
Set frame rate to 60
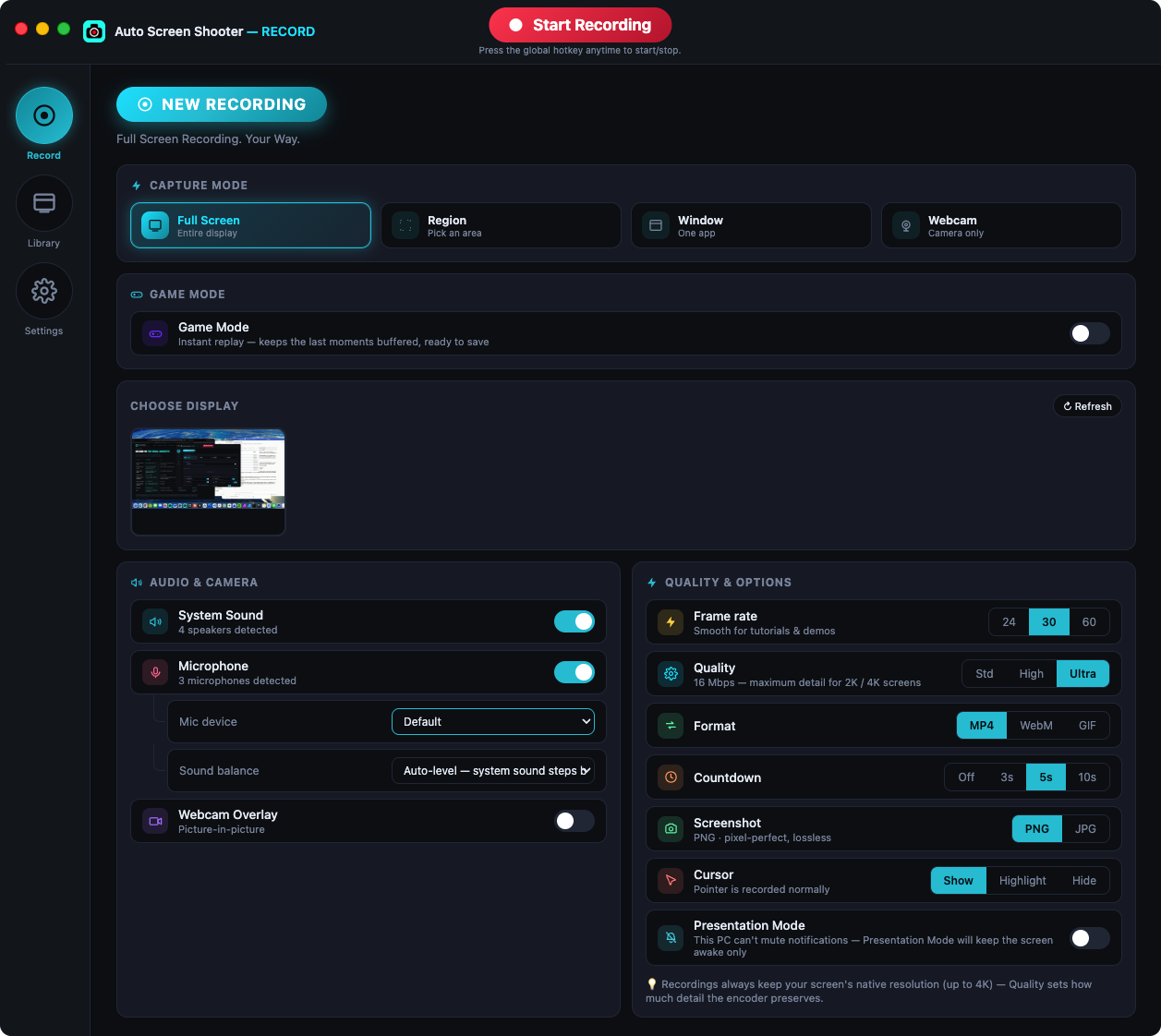tap(1089, 622)
